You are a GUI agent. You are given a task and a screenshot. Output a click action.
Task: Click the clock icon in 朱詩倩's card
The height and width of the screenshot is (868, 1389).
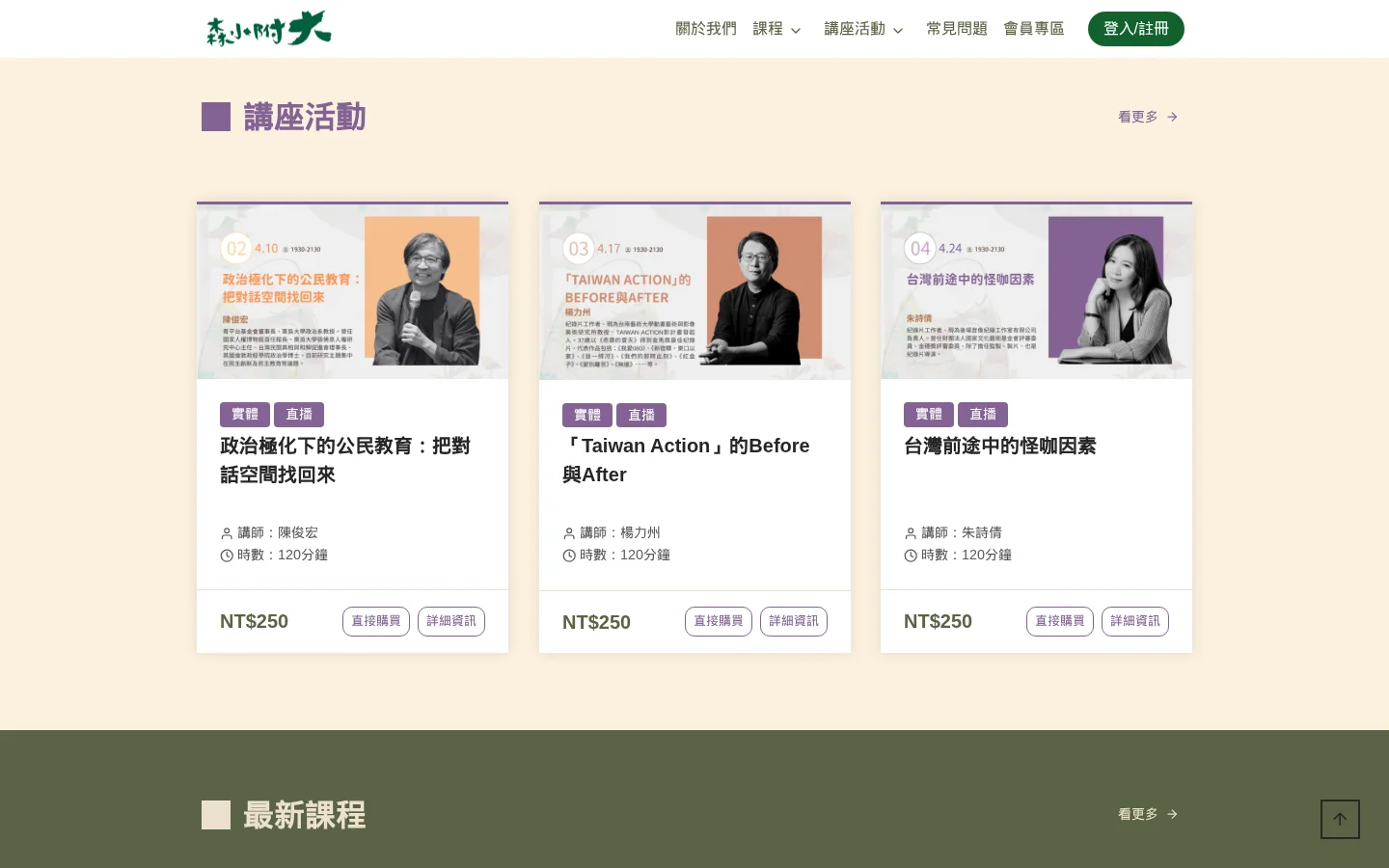point(911,556)
